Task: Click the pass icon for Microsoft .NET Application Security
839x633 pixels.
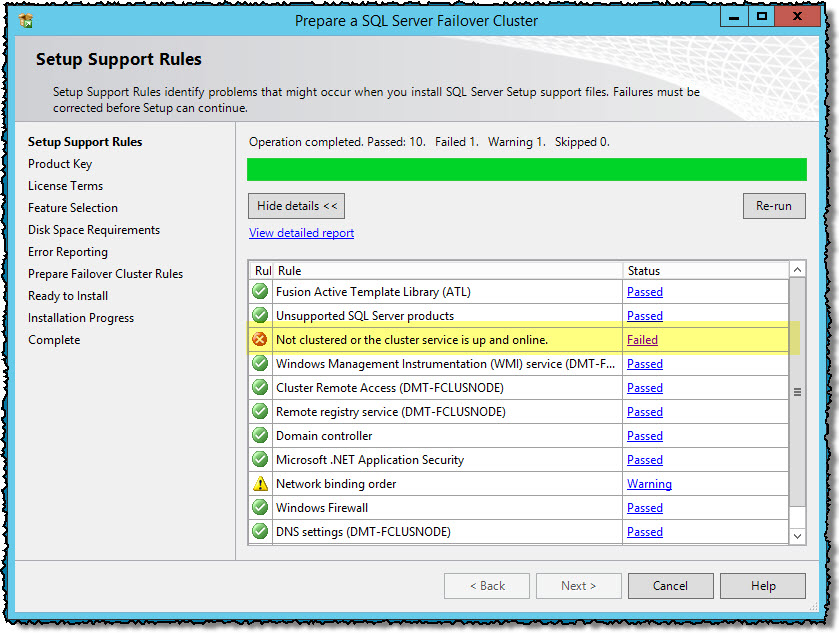Action: tap(260, 459)
